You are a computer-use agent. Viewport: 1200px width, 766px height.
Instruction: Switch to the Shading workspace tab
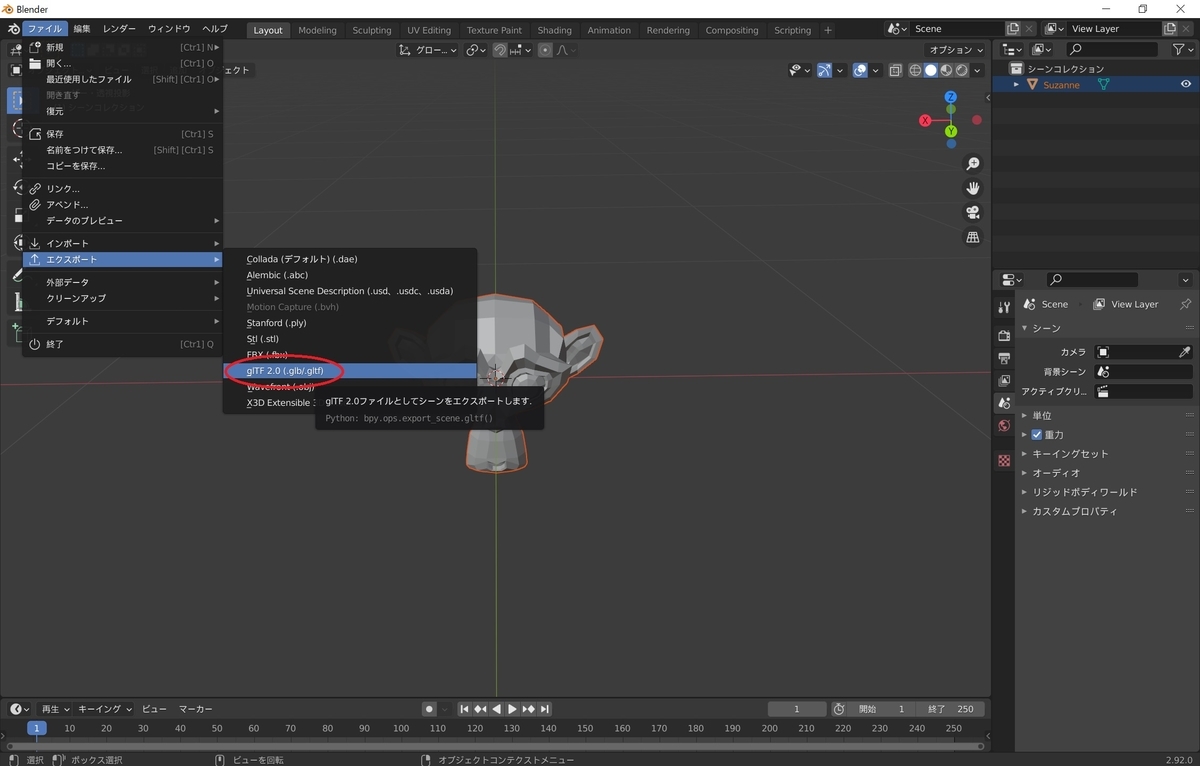click(x=554, y=30)
